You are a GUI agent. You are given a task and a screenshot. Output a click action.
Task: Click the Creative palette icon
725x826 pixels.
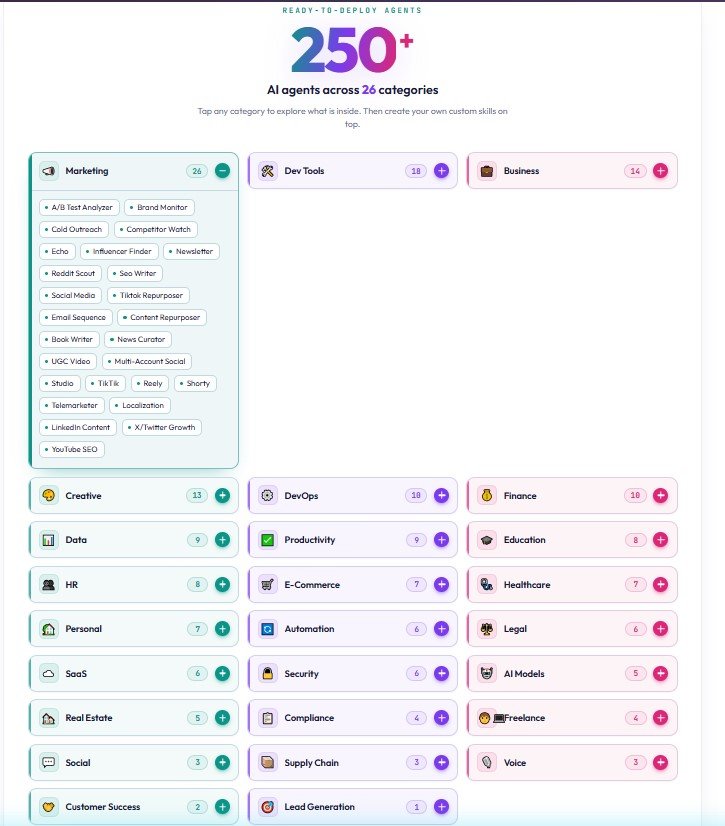point(48,496)
